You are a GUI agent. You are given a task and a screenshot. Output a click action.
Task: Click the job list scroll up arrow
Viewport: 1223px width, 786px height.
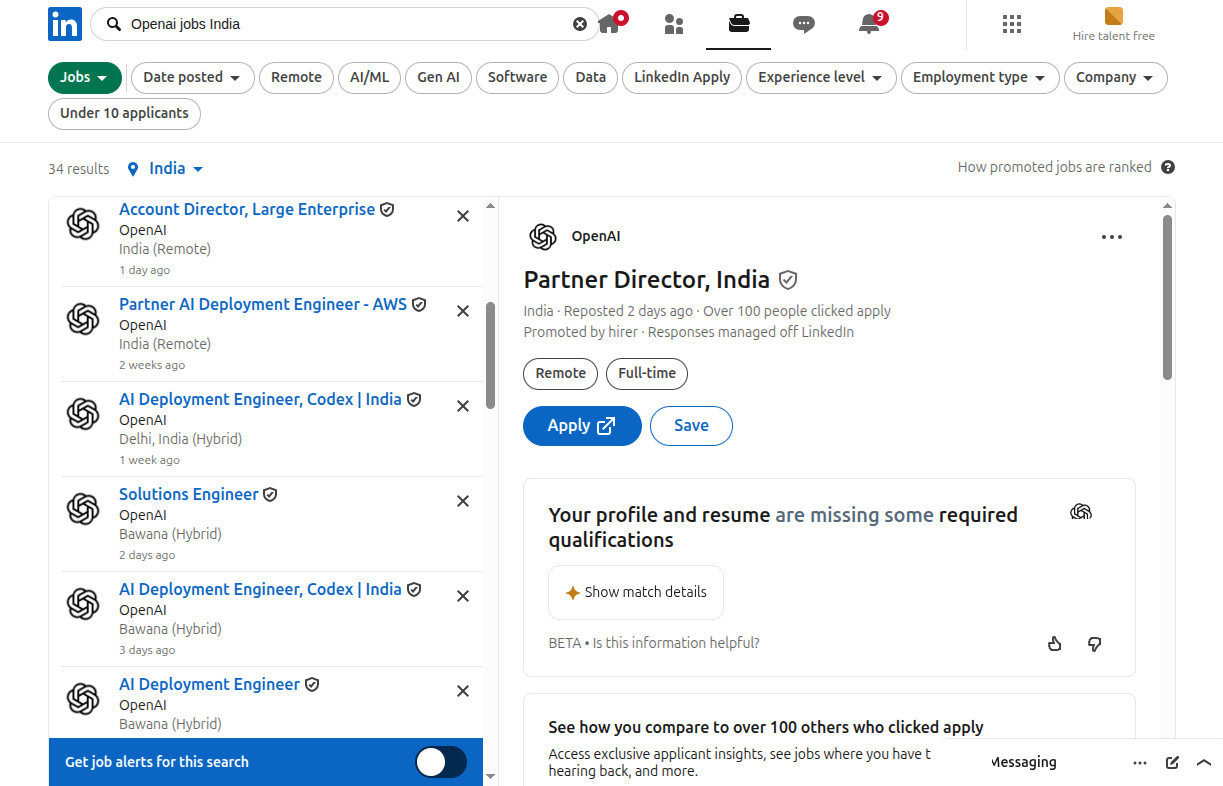pos(490,206)
